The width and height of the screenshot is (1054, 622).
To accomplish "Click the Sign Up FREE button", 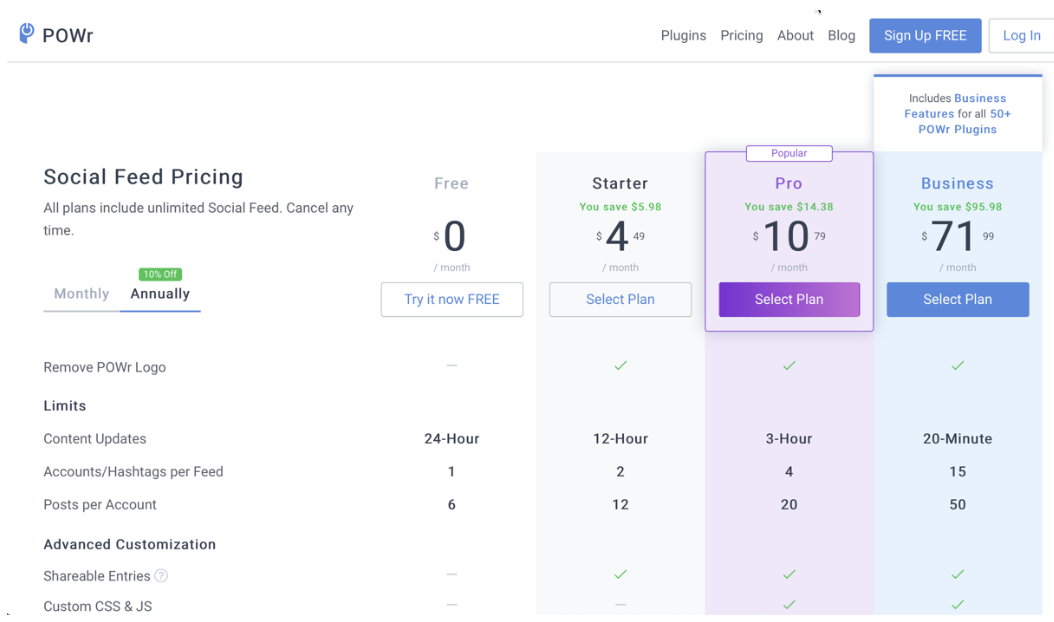I will click(925, 35).
